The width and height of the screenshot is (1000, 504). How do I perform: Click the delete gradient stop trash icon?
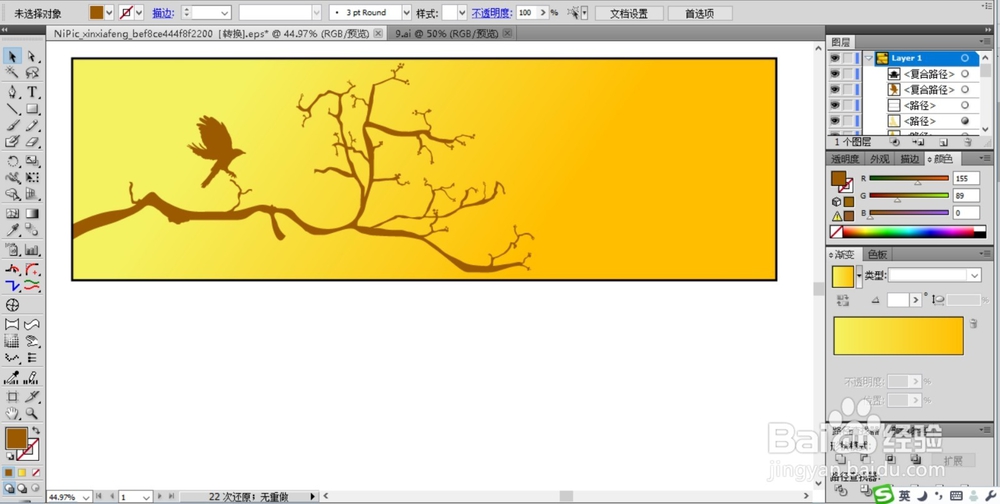(973, 323)
